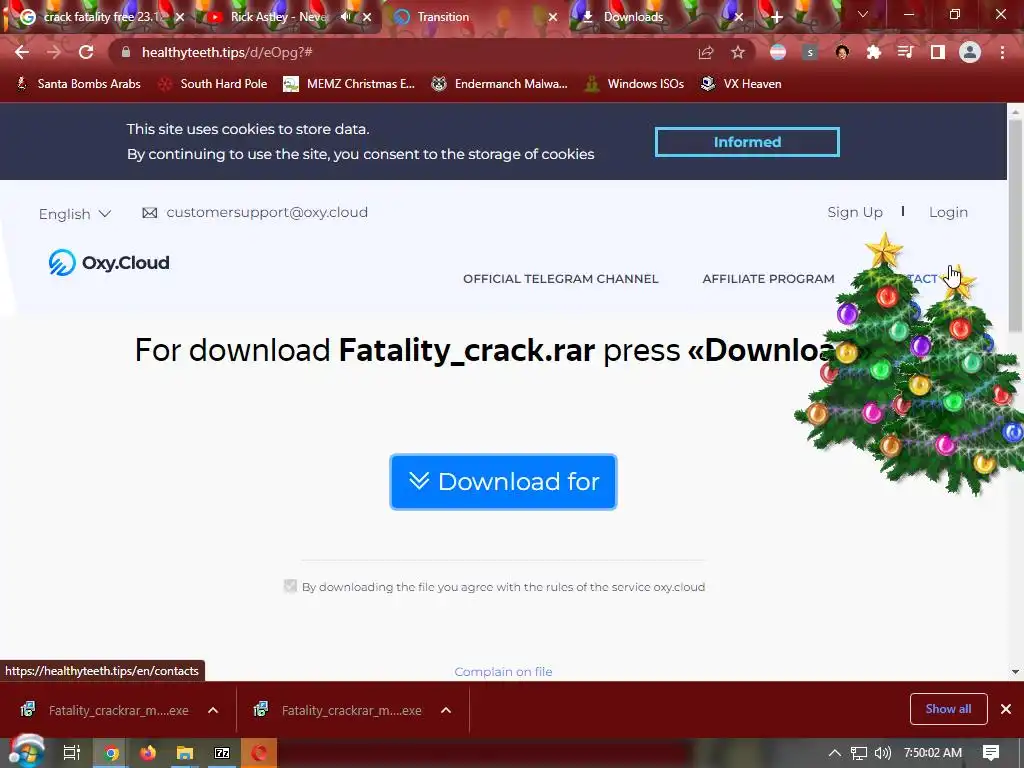1024x768 pixels.
Task: Toggle the browser side panel icon
Action: (938, 52)
